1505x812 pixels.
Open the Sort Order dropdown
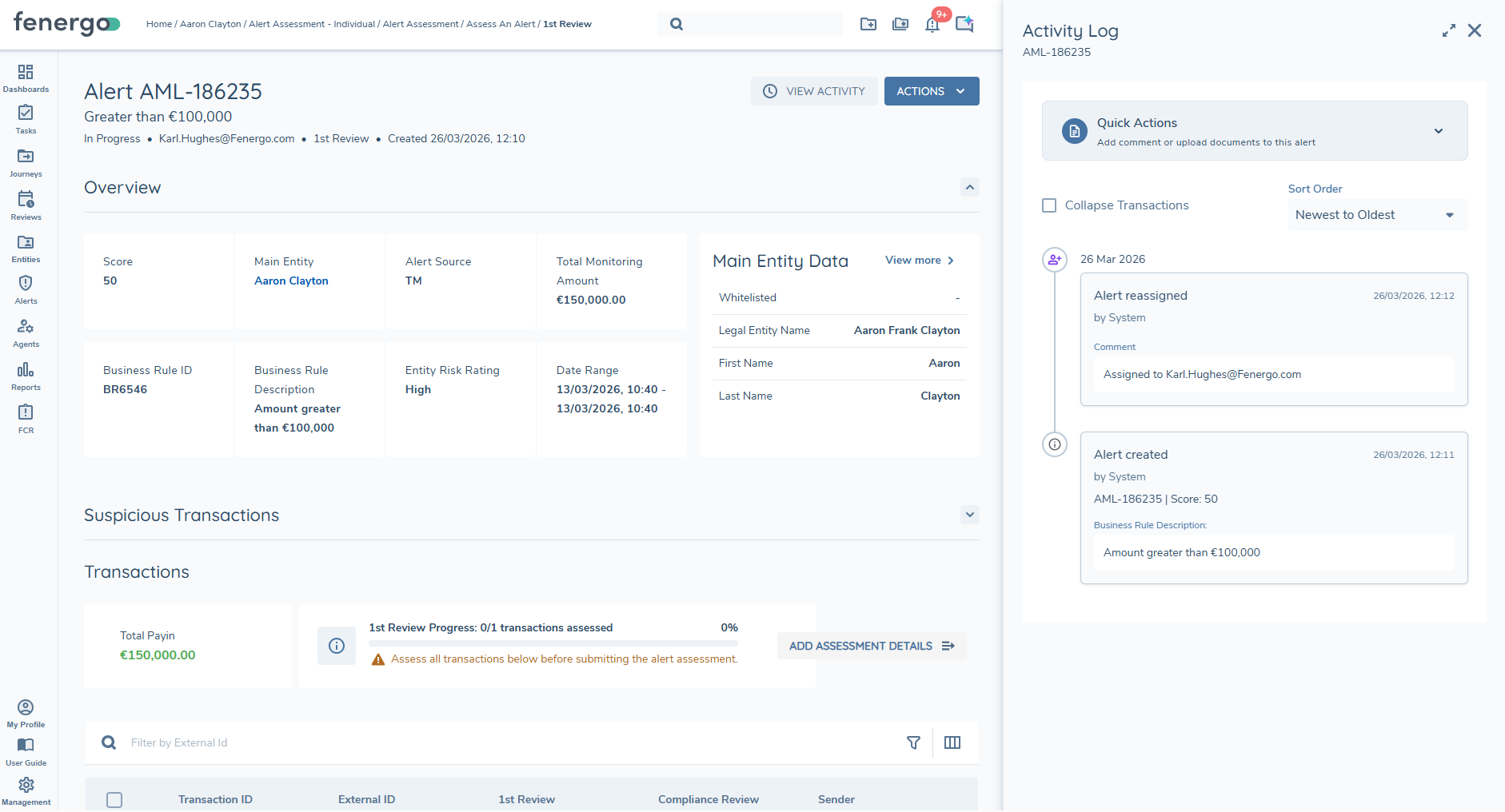tap(1377, 215)
